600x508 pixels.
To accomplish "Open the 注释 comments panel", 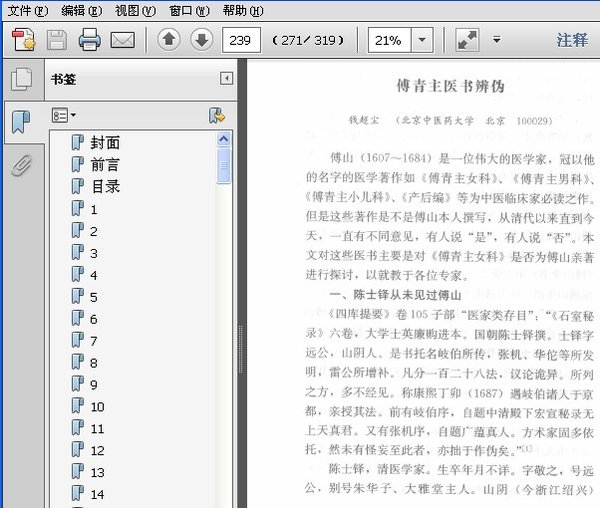I will tap(572, 40).
